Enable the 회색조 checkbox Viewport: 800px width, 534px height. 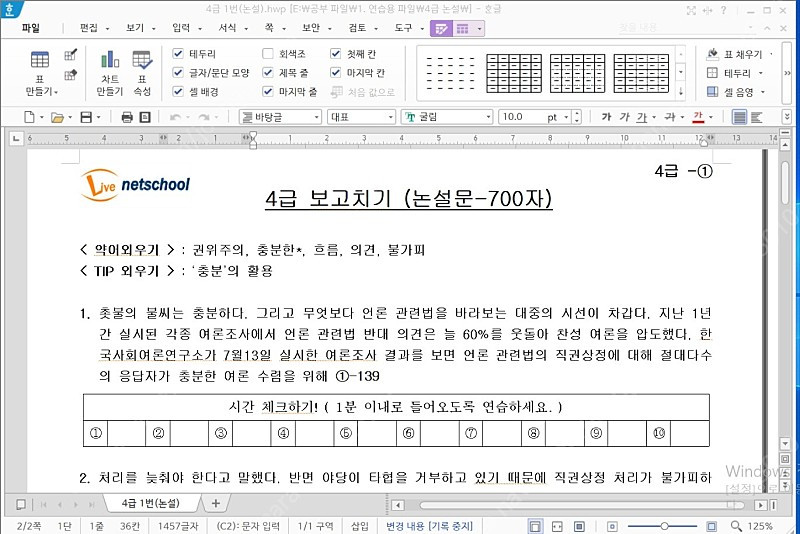[x=268, y=53]
